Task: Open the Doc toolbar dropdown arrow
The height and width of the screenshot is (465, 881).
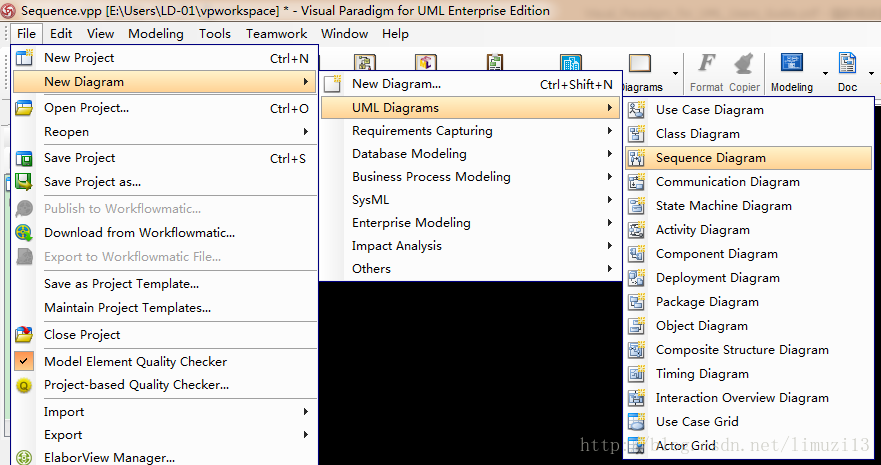Action: [x=871, y=73]
